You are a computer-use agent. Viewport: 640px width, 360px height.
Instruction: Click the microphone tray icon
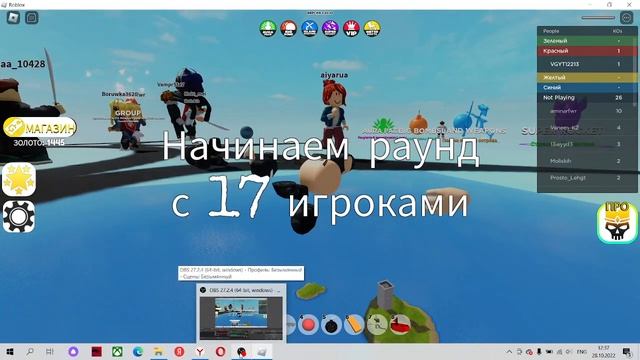click(539, 351)
